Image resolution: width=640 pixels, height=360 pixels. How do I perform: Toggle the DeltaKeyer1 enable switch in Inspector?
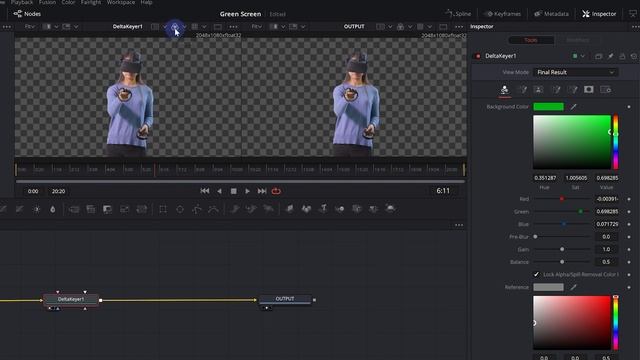click(x=477, y=56)
